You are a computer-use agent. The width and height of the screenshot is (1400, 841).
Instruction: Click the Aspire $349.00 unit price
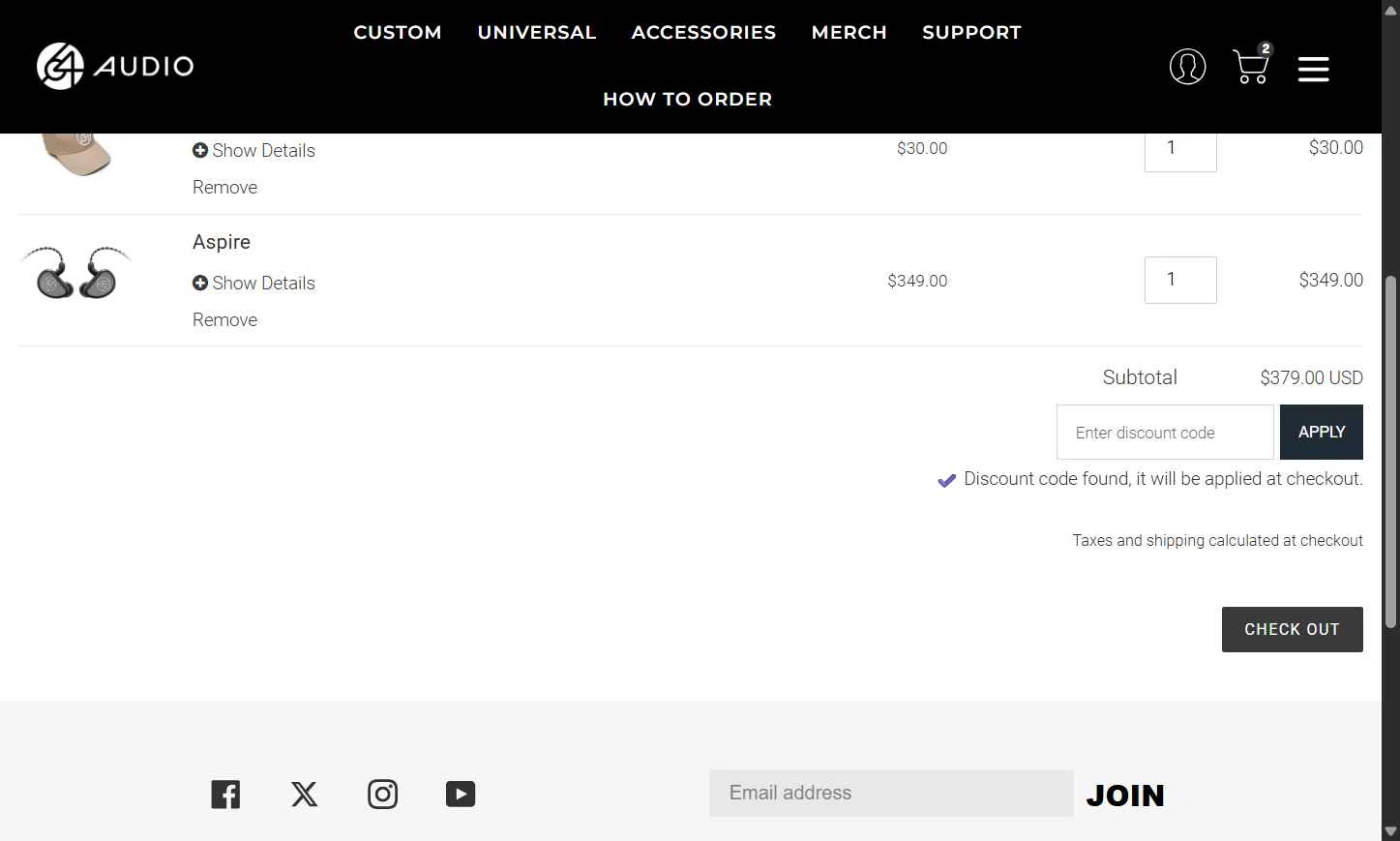[x=917, y=281]
